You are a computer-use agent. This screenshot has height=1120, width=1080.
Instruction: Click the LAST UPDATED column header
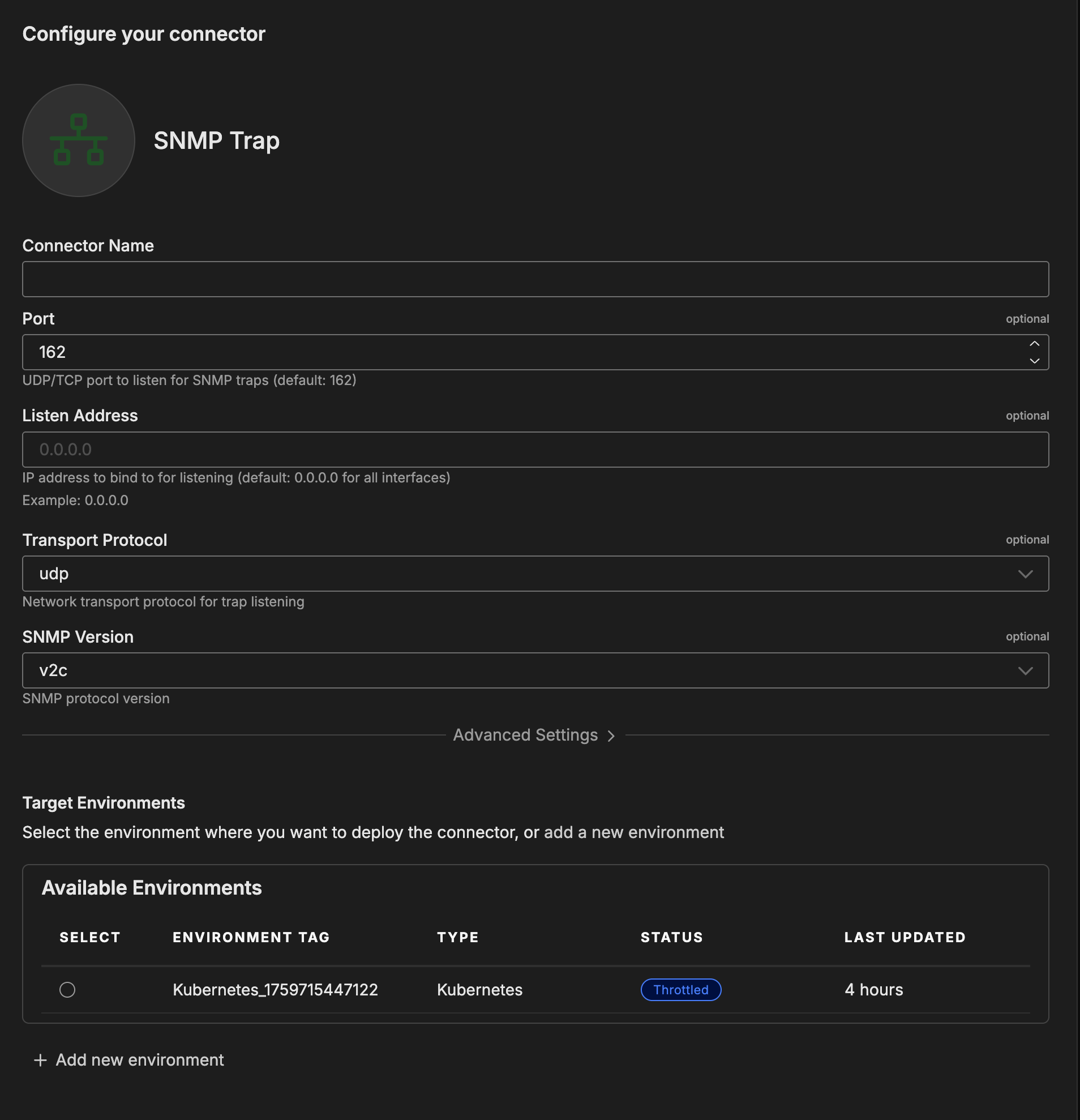905,937
